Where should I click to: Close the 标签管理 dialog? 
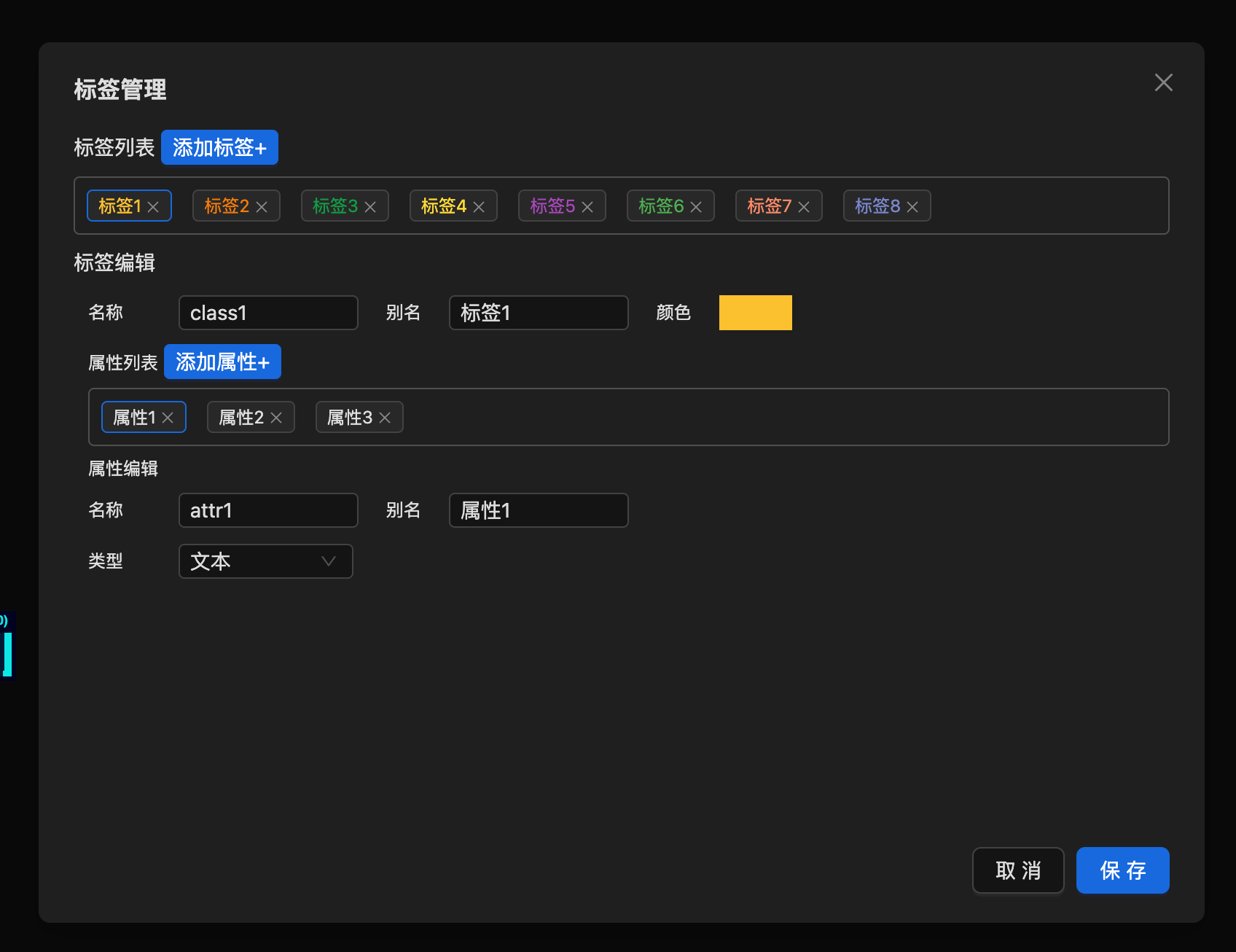click(1163, 82)
